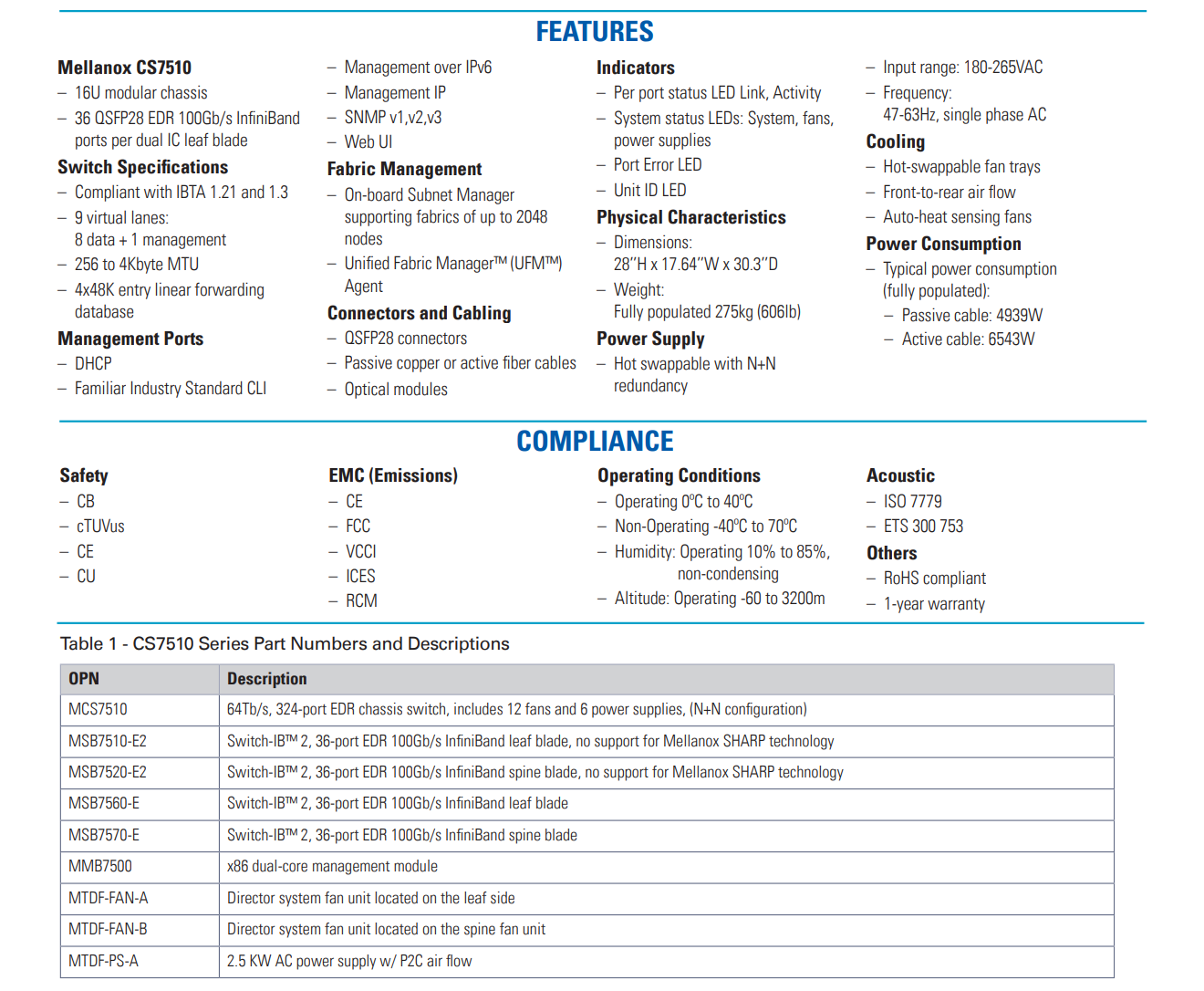The image size is (1204, 991).
Task: Select the Physical Characteristics heading
Action: coord(690,217)
